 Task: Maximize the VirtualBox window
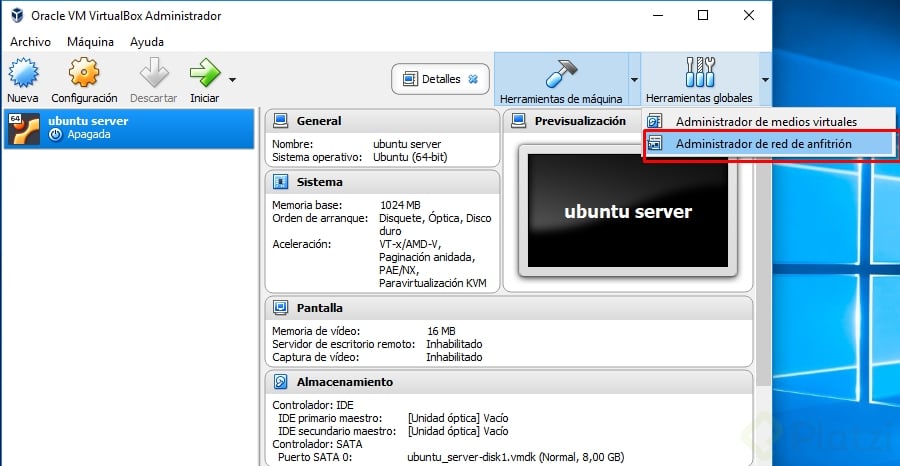pyautogui.click(x=703, y=15)
